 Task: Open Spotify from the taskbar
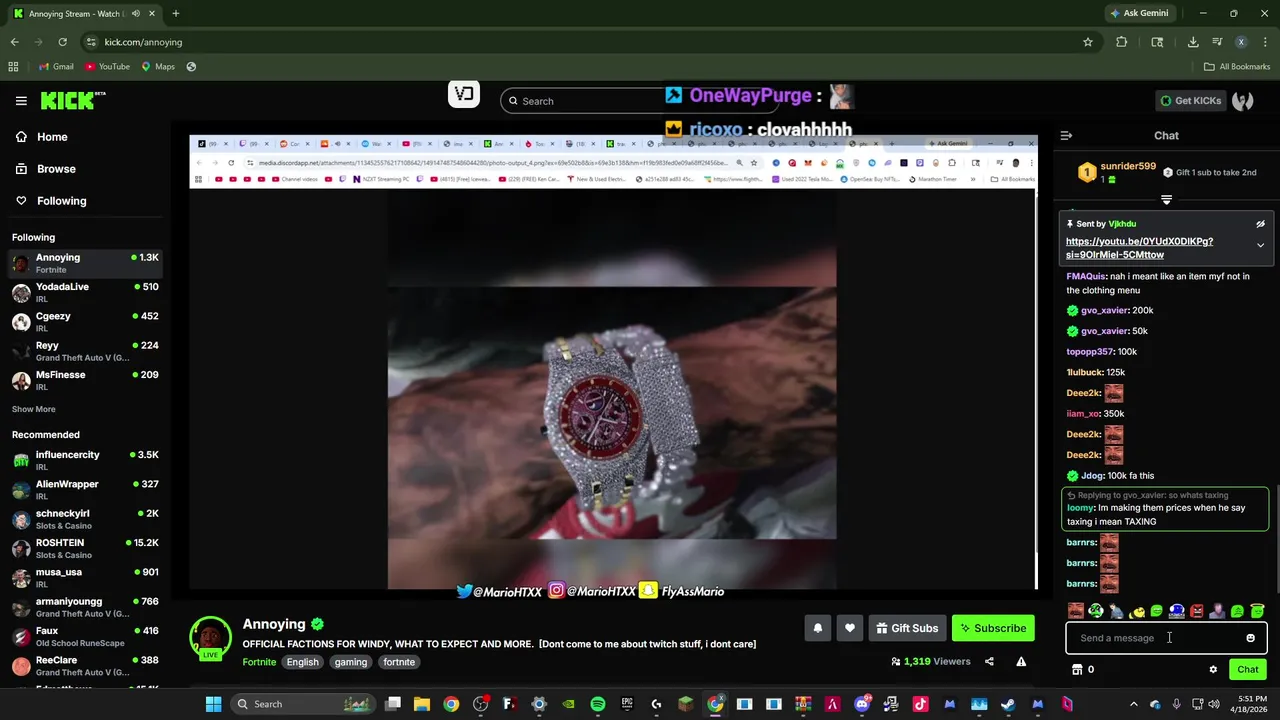coord(598,704)
